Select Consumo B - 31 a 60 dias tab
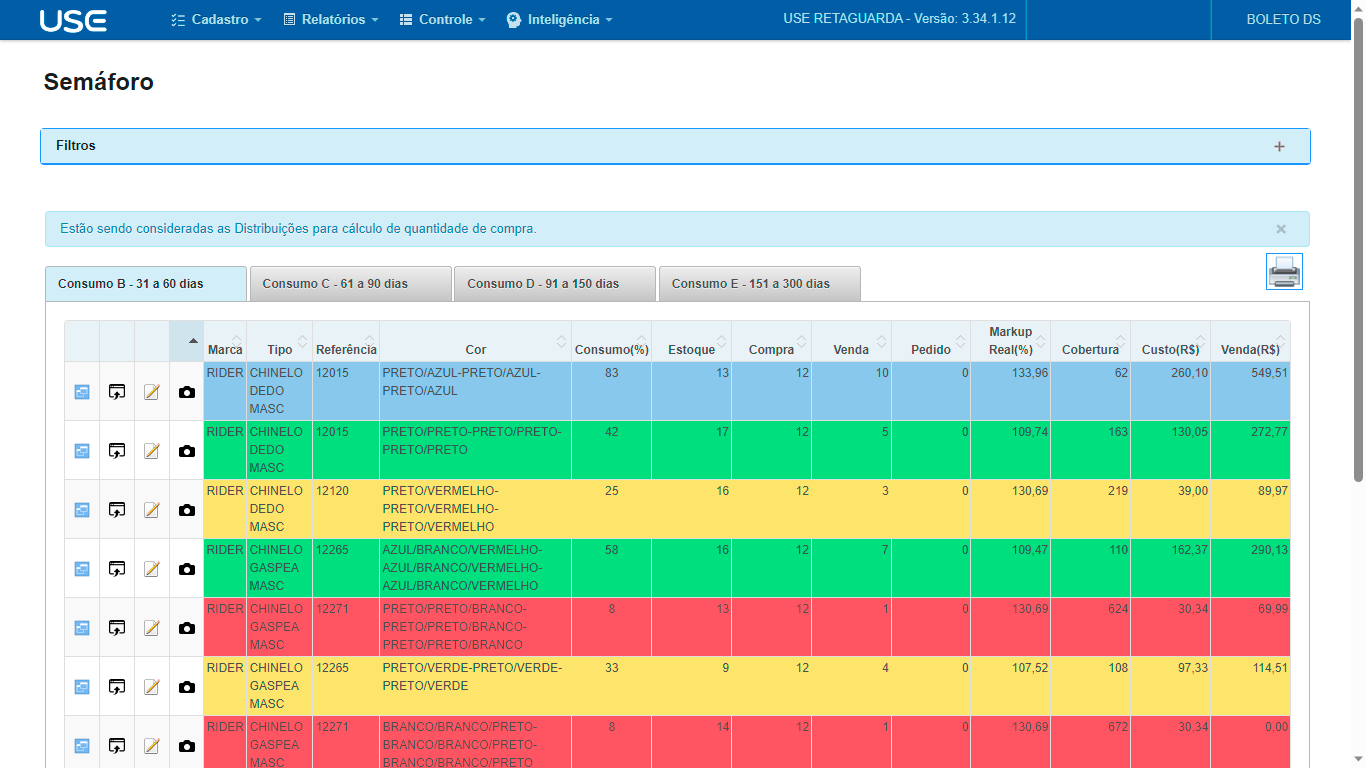The width and height of the screenshot is (1366, 768). (x=146, y=284)
